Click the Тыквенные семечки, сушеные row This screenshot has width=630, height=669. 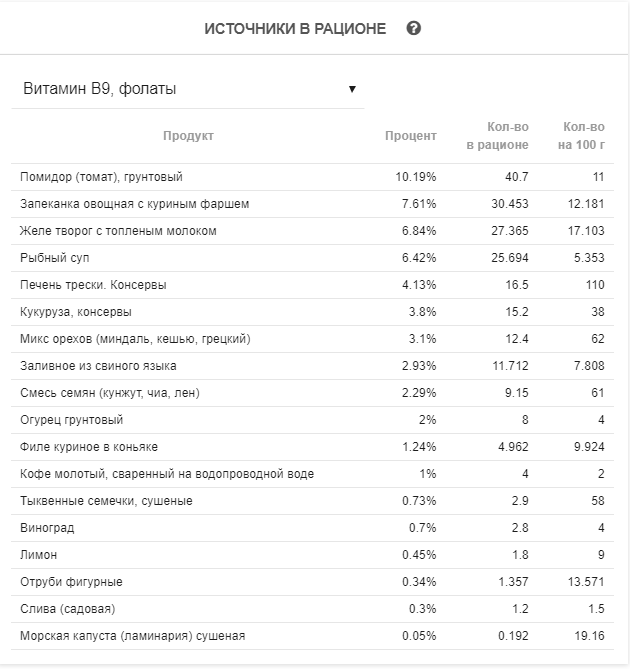106,501
